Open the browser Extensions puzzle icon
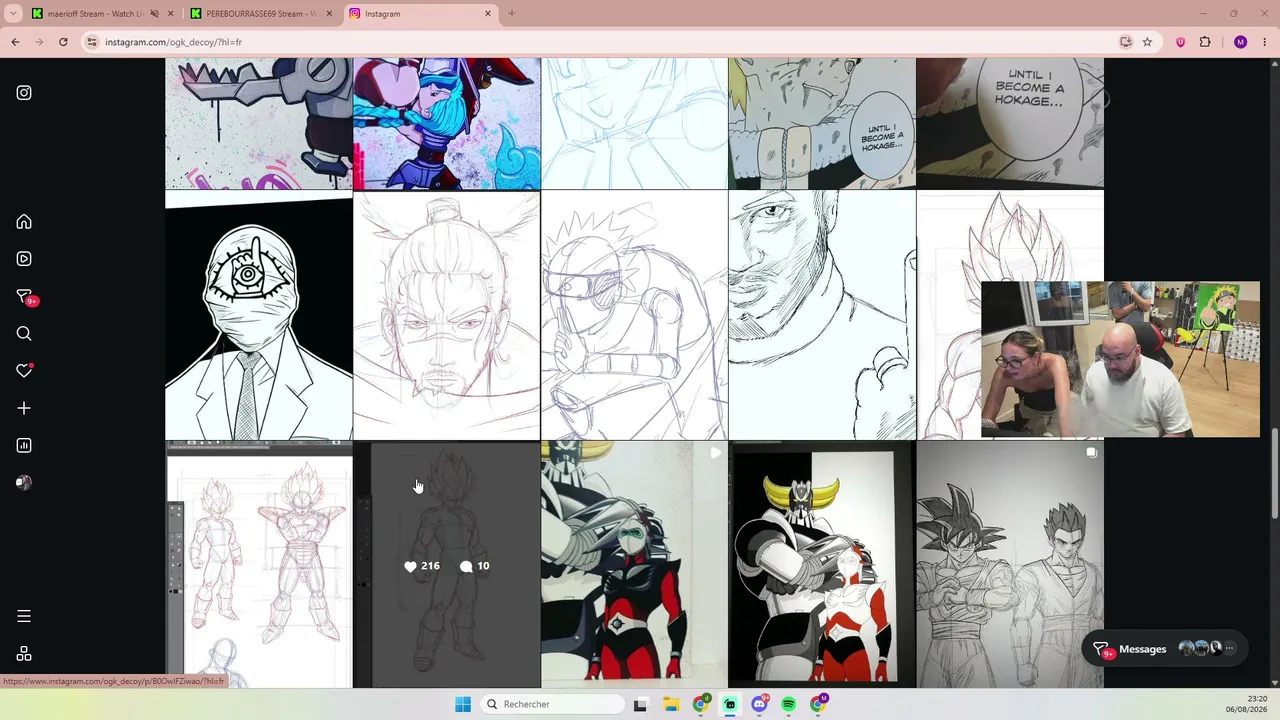Viewport: 1280px width, 720px height. coord(1205,42)
